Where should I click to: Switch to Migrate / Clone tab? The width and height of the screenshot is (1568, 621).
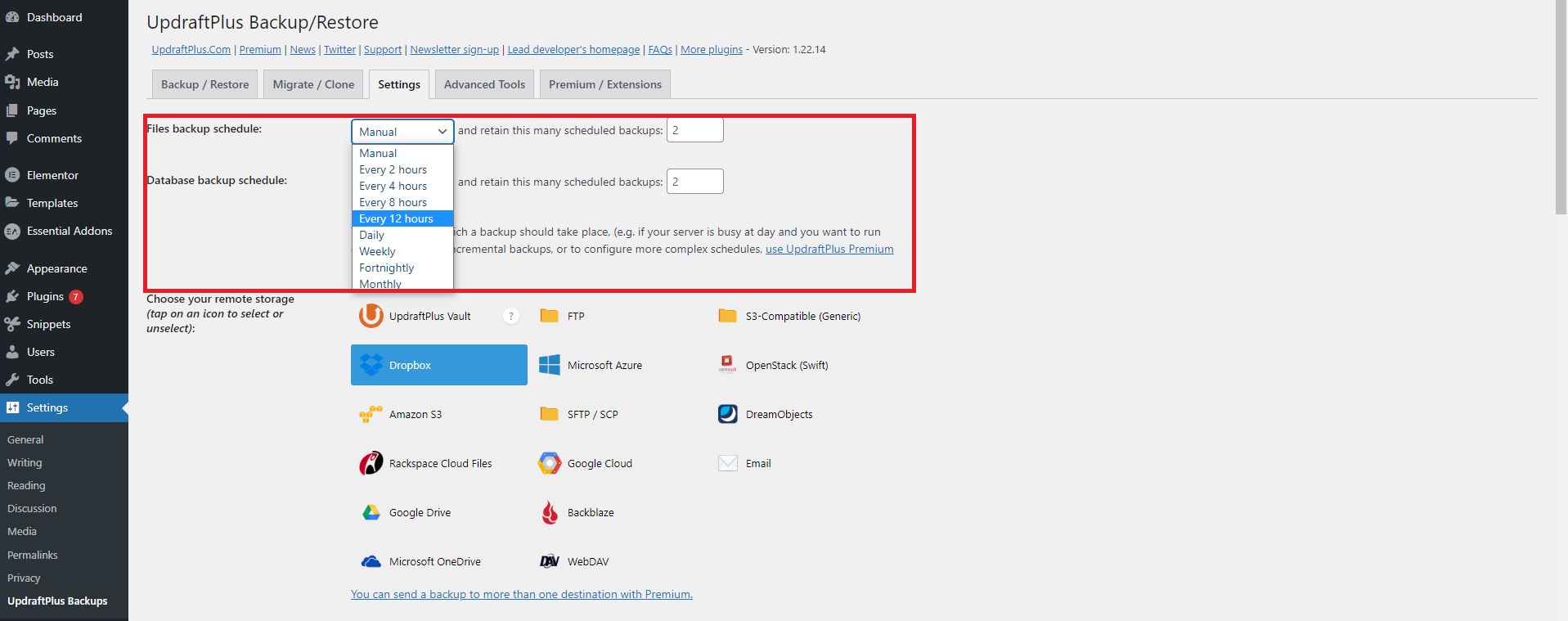point(313,84)
